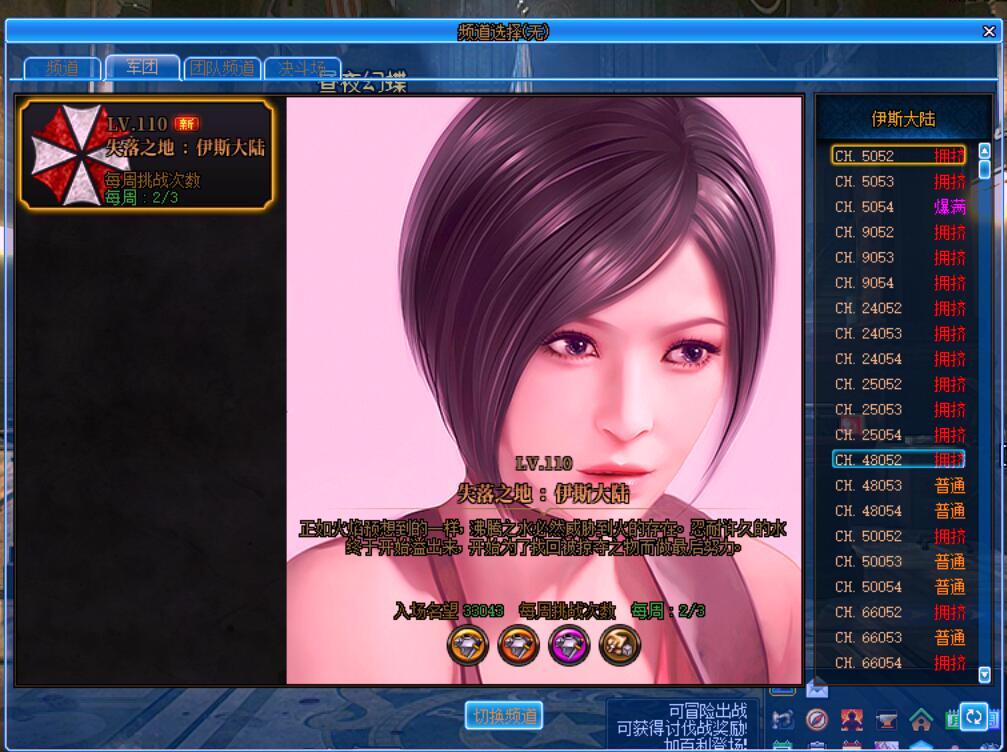Select channel CH. 25053
The height and width of the screenshot is (752, 1007).
[898, 410]
